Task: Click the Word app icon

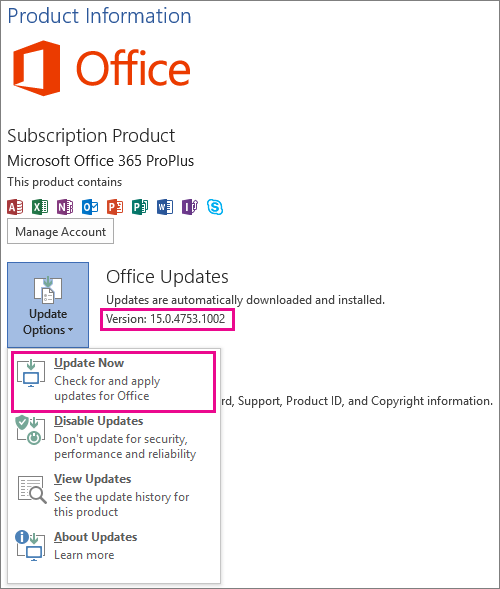Action: coord(165,207)
